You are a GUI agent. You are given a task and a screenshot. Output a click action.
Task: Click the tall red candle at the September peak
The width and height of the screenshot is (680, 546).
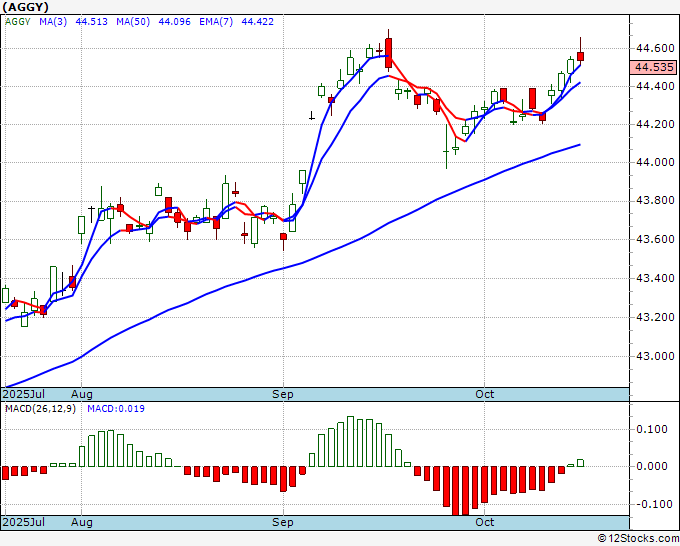(389, 52)
